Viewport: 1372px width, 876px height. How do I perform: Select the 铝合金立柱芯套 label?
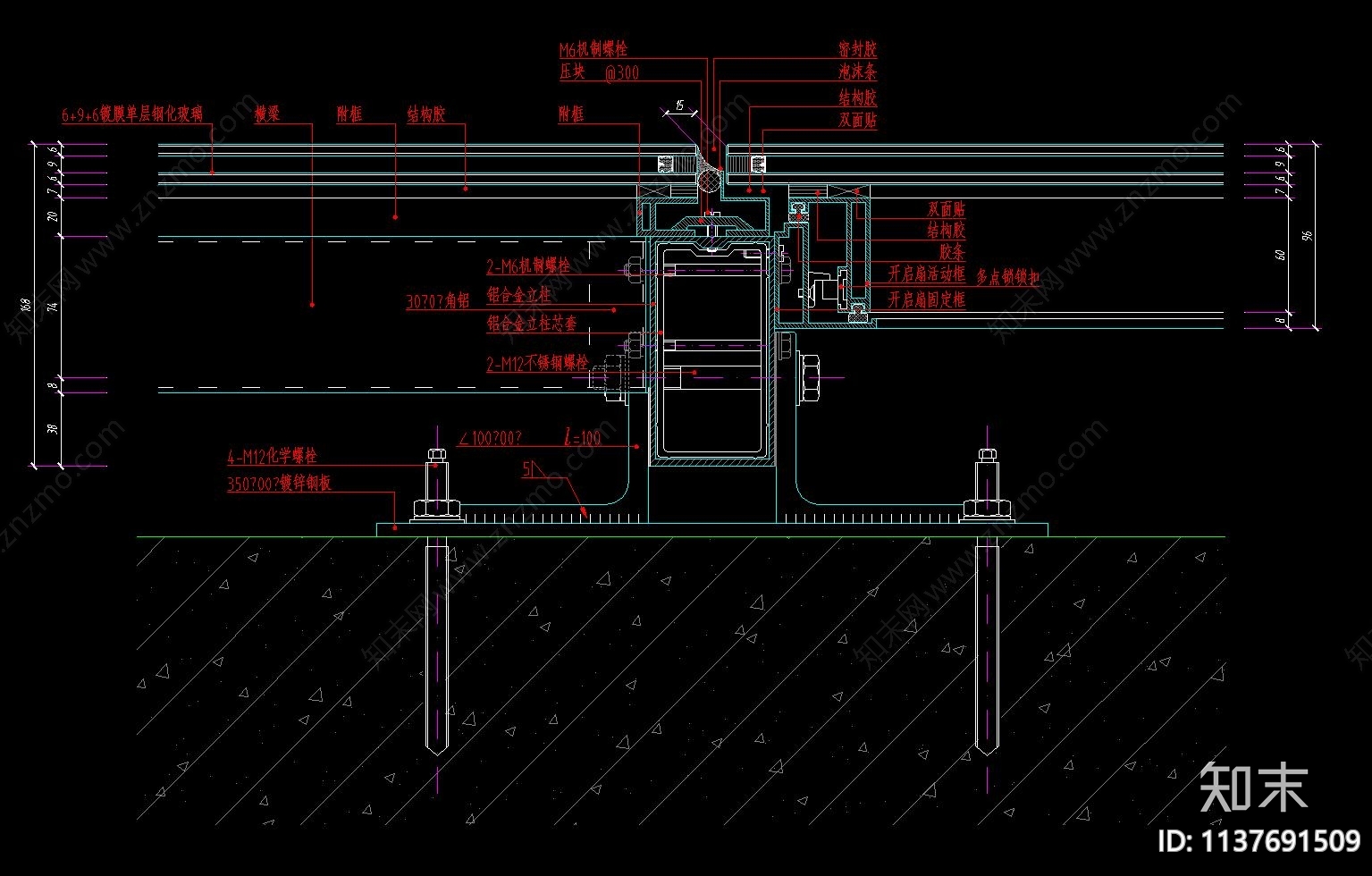(532, 324)
